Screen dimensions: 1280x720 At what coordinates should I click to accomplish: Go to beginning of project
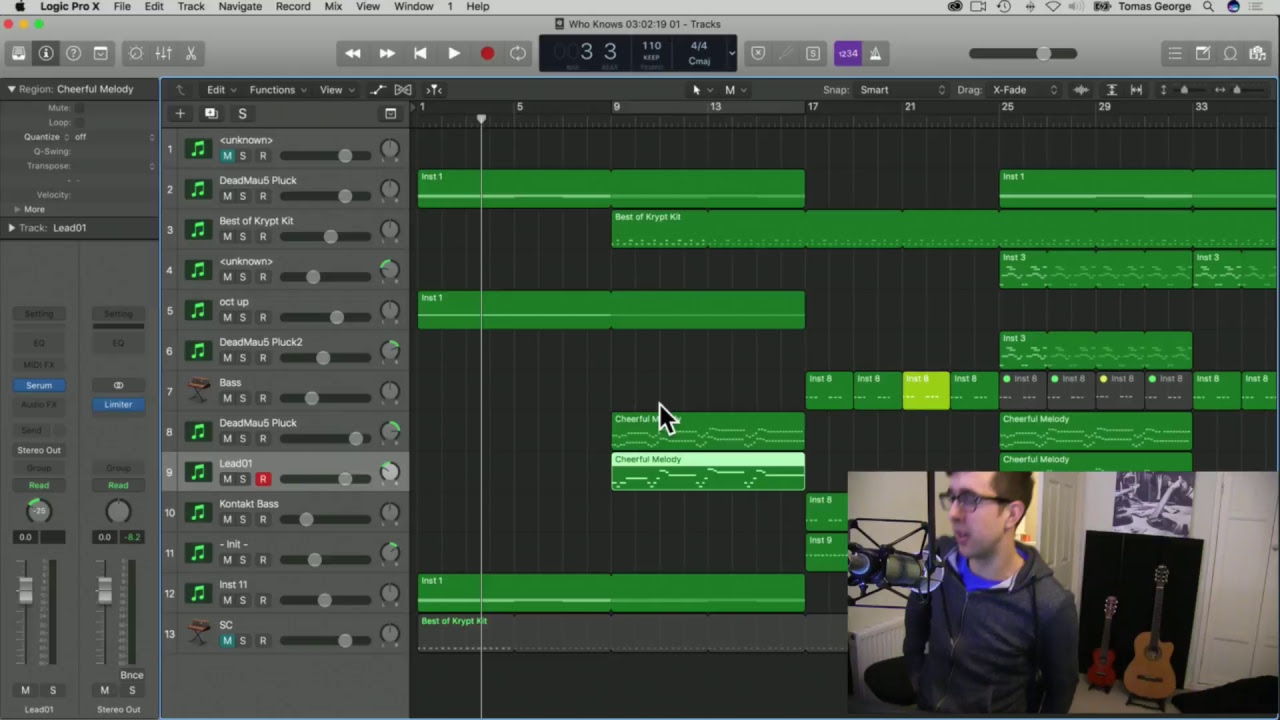click(x=420, y=53)
